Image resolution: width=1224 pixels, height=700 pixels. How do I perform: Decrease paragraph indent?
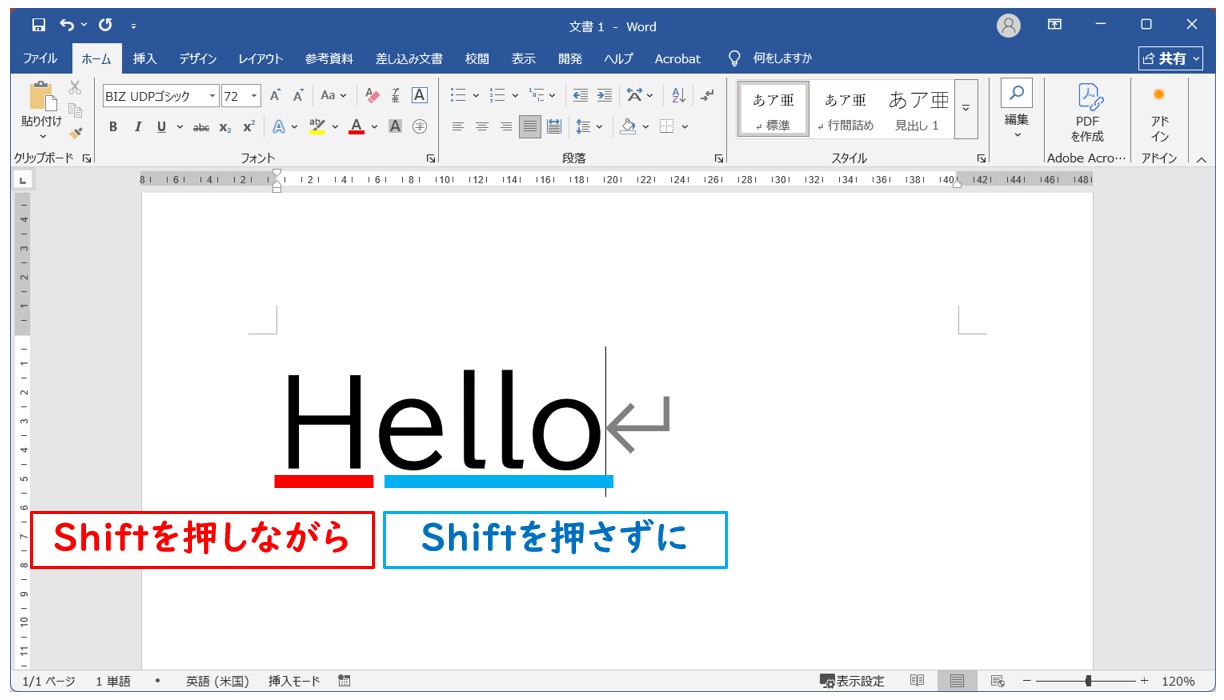(580, 96)
